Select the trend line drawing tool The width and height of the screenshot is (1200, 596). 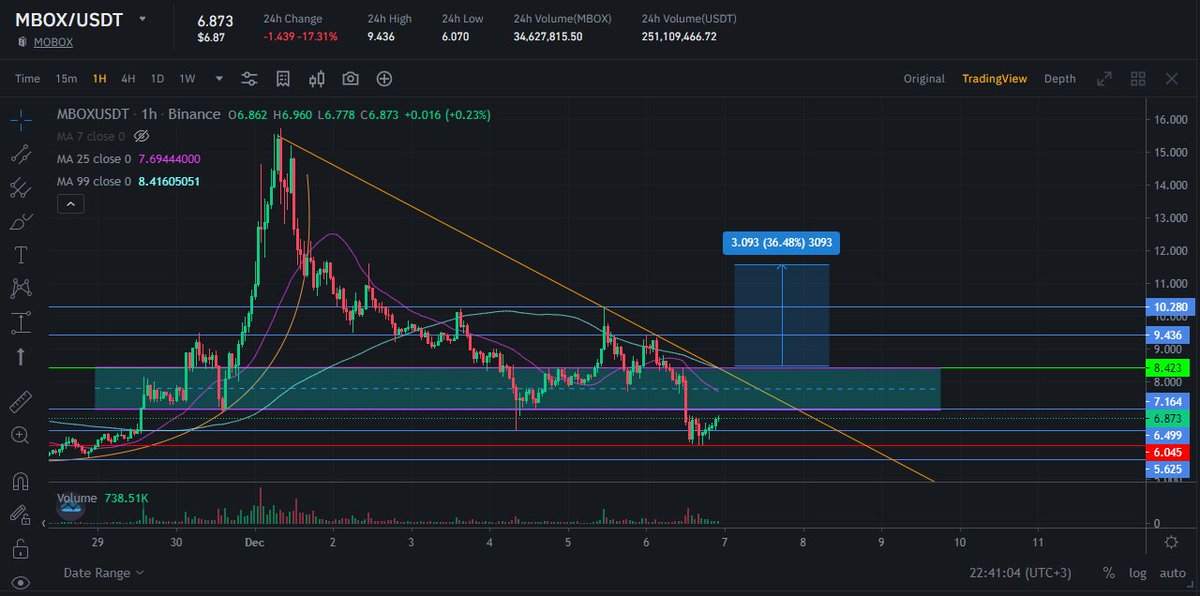click(x=20, y=153)
